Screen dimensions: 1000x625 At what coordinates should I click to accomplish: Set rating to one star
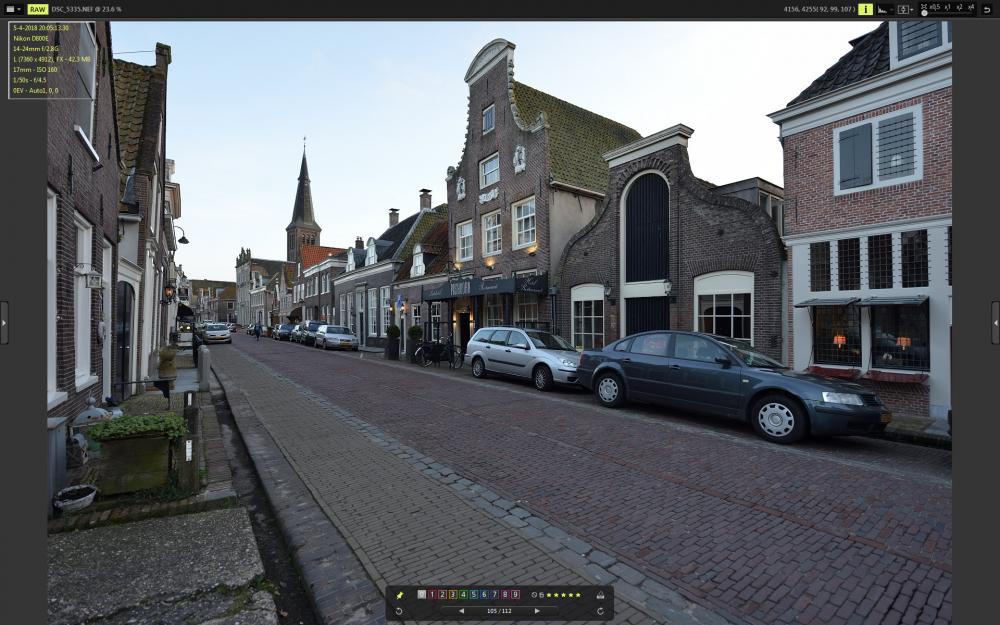coord(548,595)
